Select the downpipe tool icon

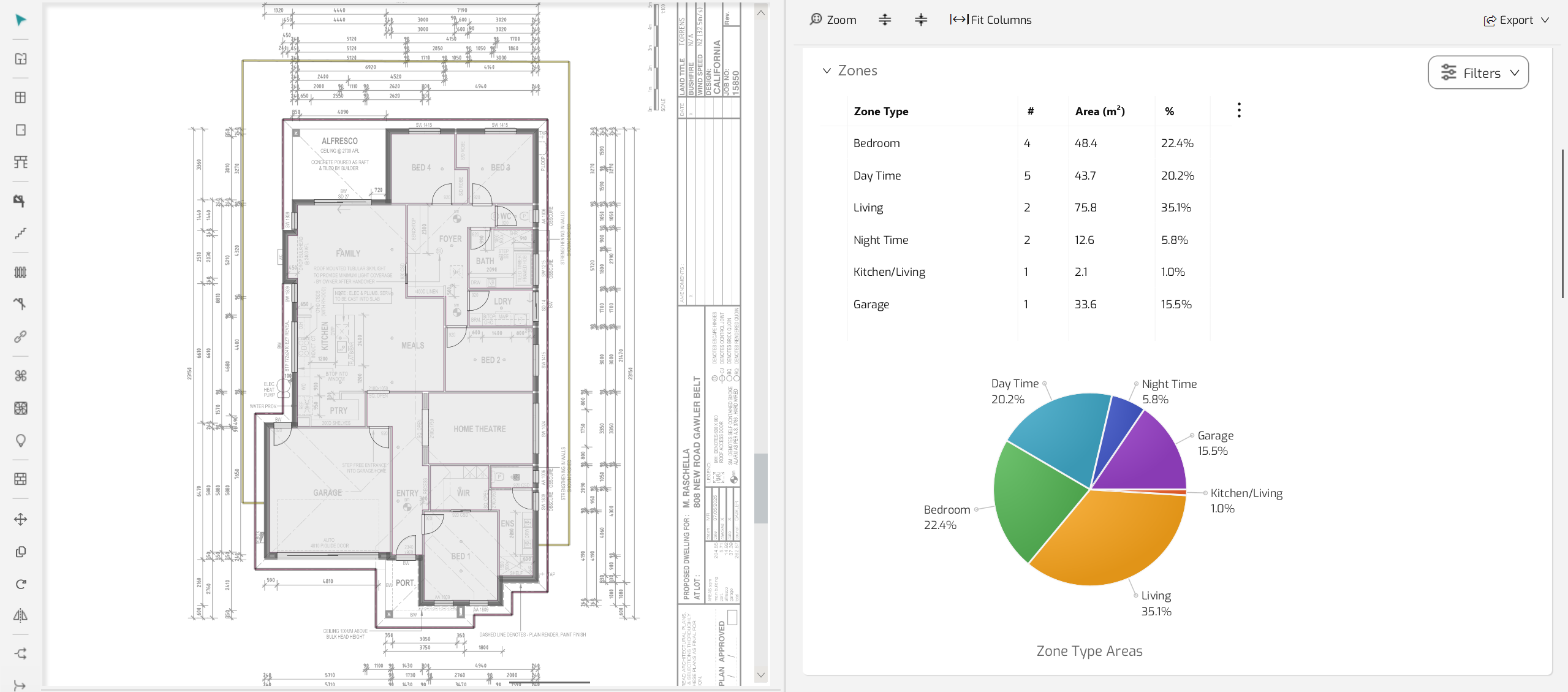point(20,304)
